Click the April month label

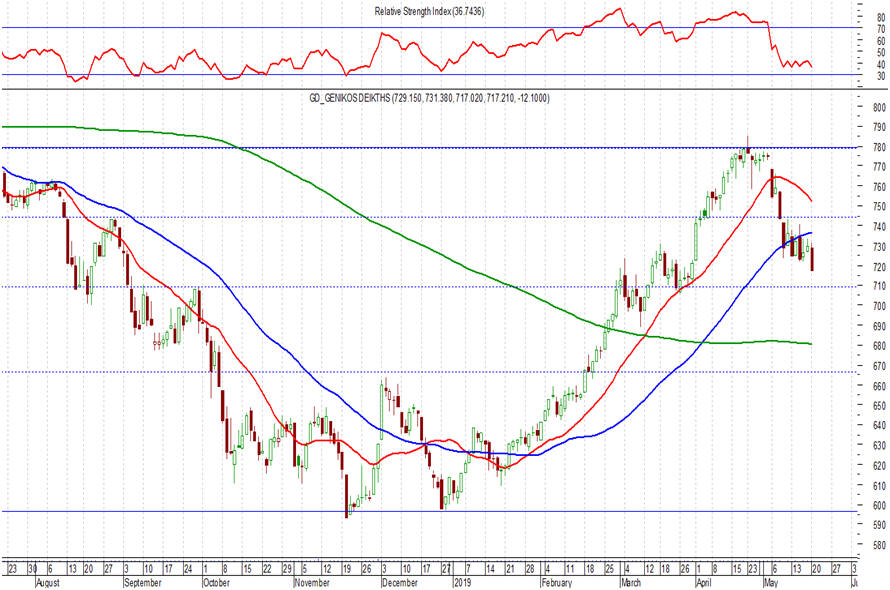(x=704, y=583)
